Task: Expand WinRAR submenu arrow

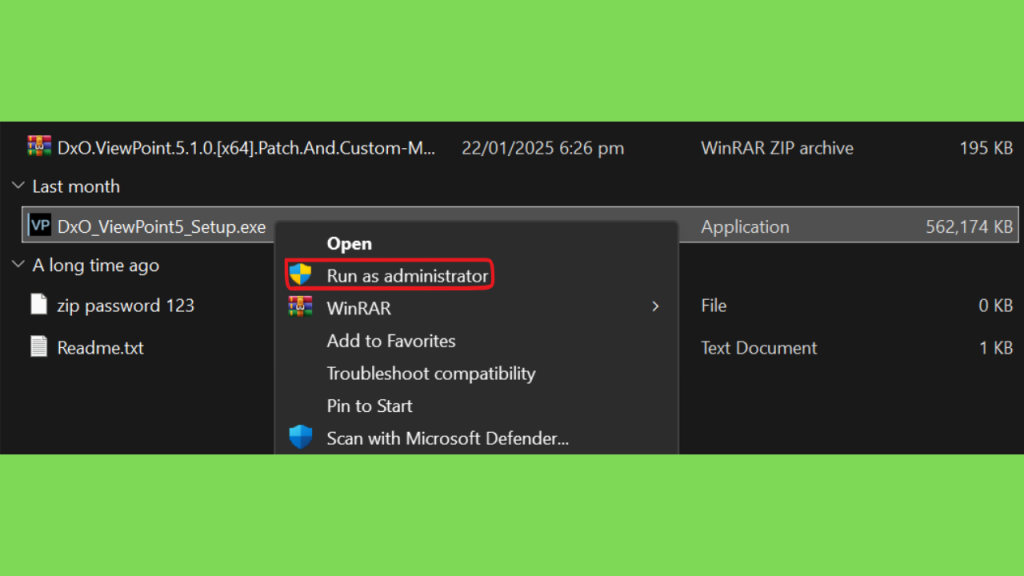Action: (x=655, y=306)
